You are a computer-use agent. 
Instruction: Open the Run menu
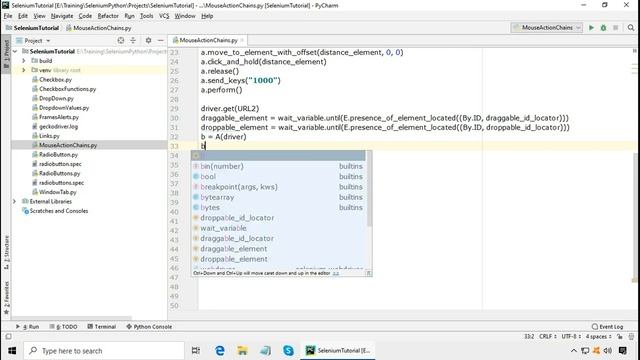click(x=129, y=16)
